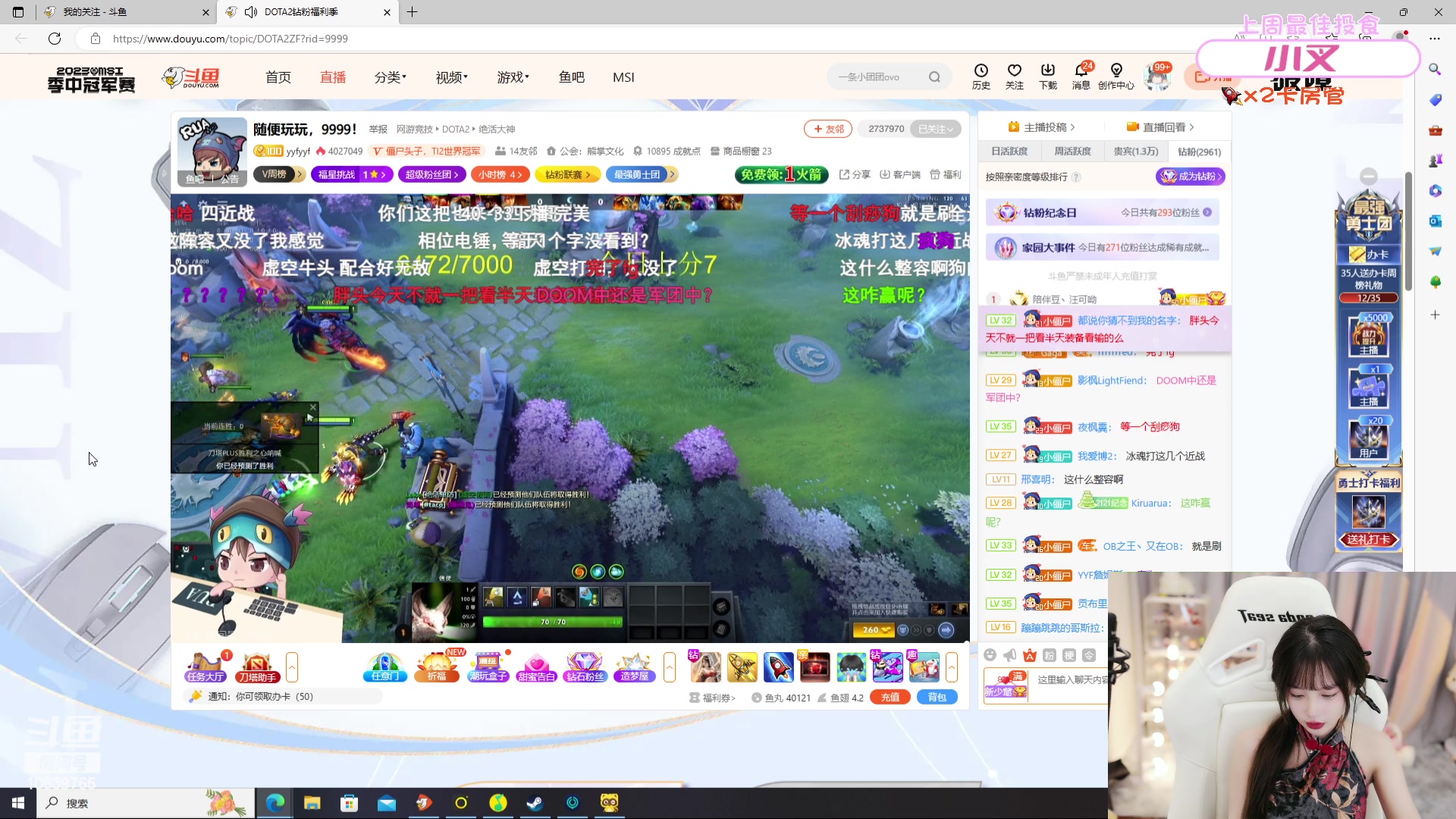Click the megaphone icon above chat input
This screenshot has height=819, width=1456.
pyautogui.click(x=1009, y=655)
